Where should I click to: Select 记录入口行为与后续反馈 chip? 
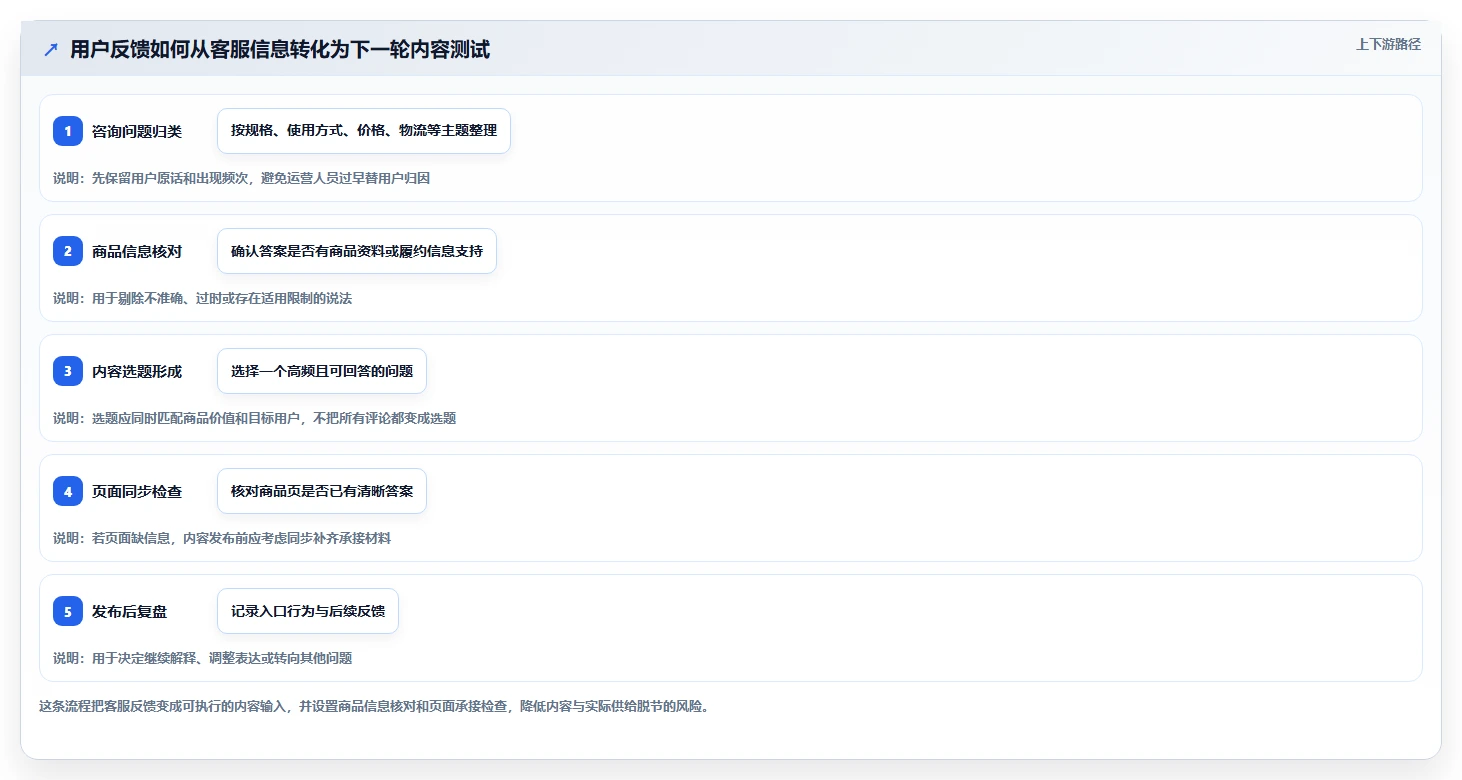point(308,611)
